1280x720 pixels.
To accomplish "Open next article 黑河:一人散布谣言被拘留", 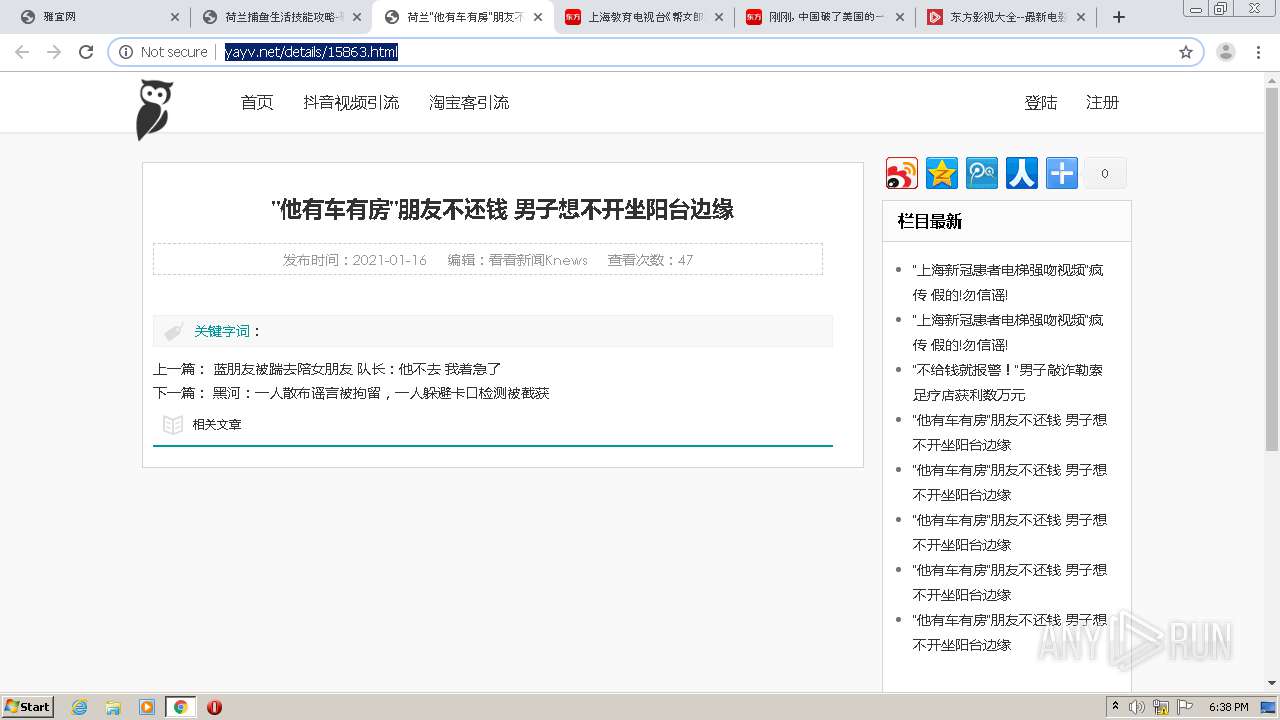I will click(x=381, y=393).
